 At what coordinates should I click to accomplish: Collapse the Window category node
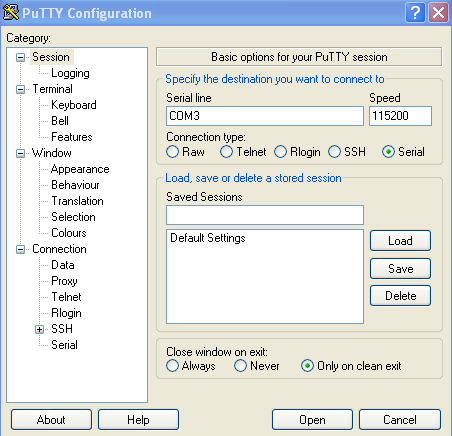click(x=20, y=153)
